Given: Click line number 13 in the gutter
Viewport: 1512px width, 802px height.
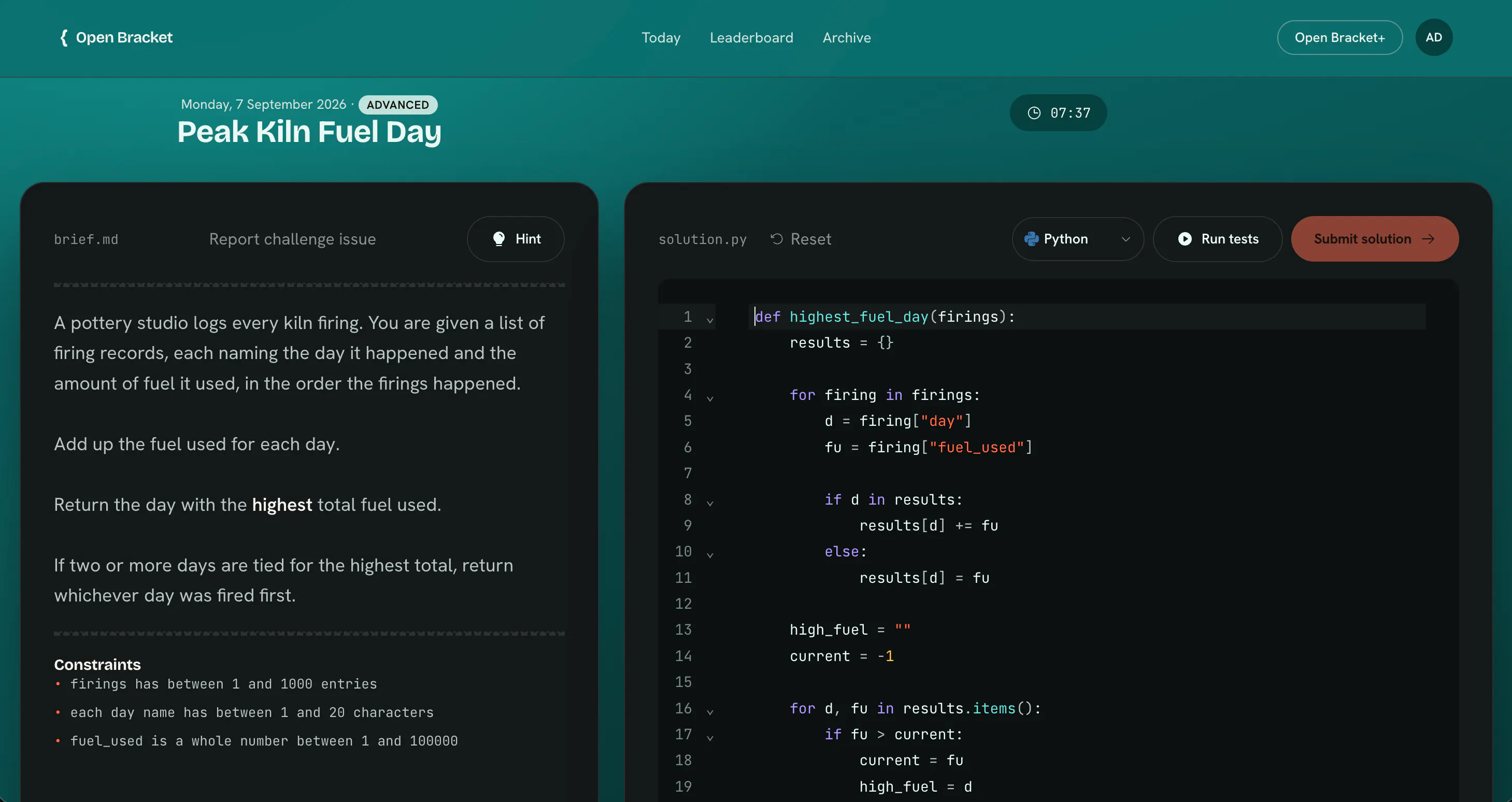Looking at the screenshot, I should pyautogui.click(x=683, y=629).
